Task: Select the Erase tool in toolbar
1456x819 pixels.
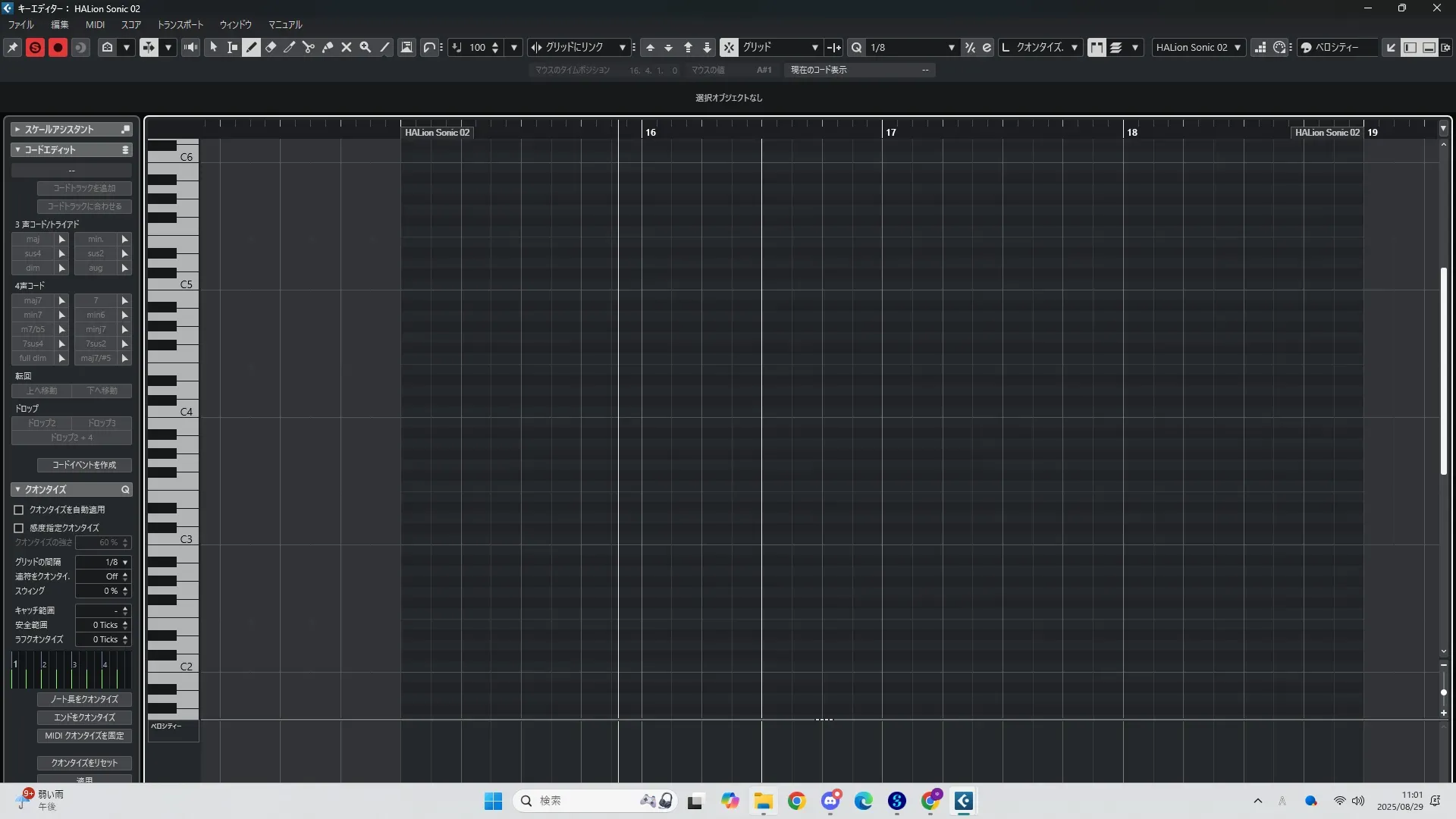Action: [271, 47]
